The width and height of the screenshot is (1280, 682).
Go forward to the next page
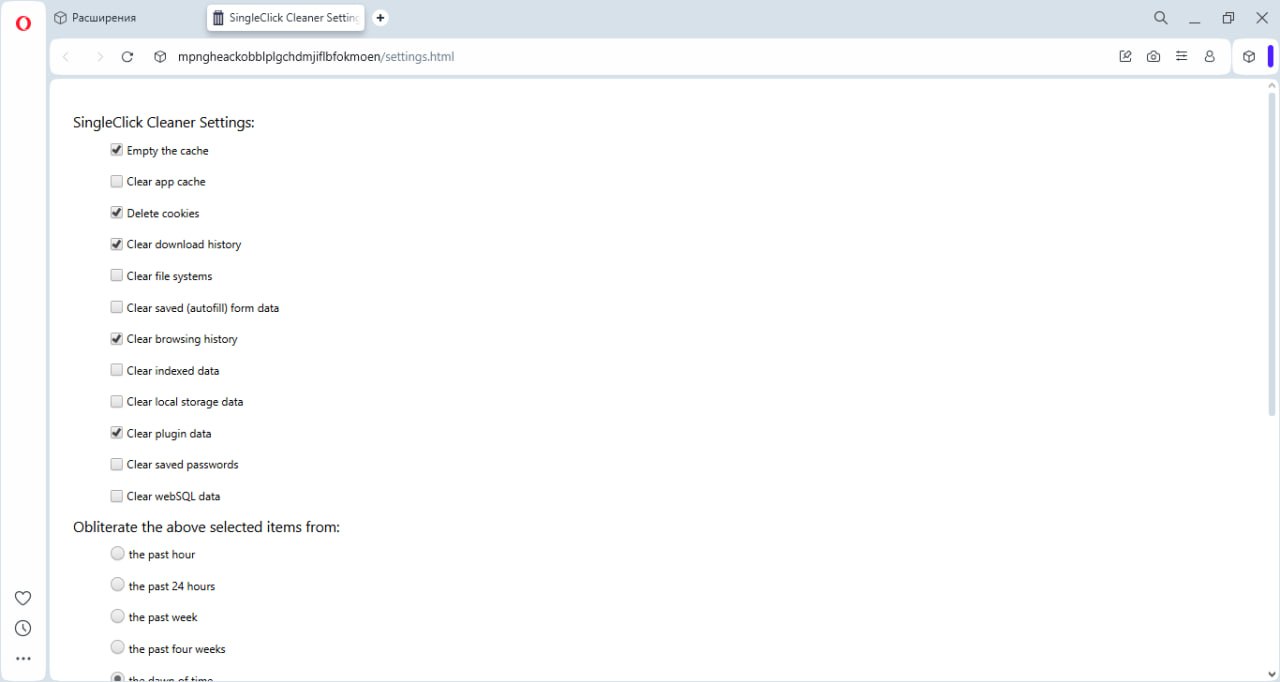(99, 57)
